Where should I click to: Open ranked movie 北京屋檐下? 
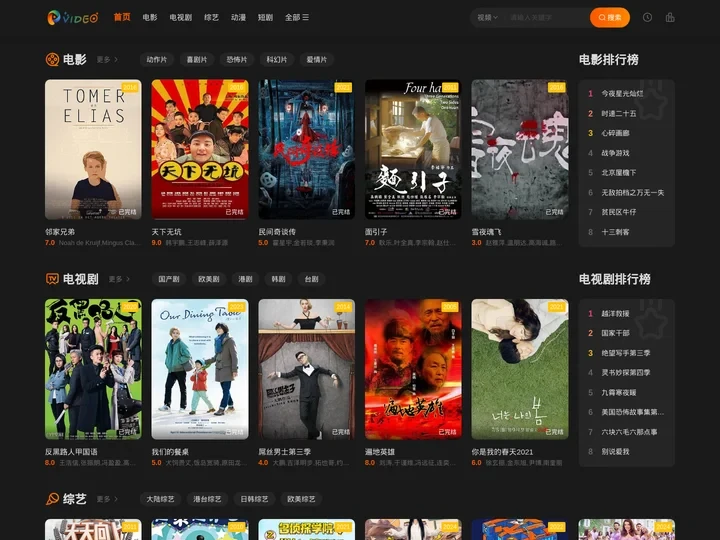(x=619, y=173)
